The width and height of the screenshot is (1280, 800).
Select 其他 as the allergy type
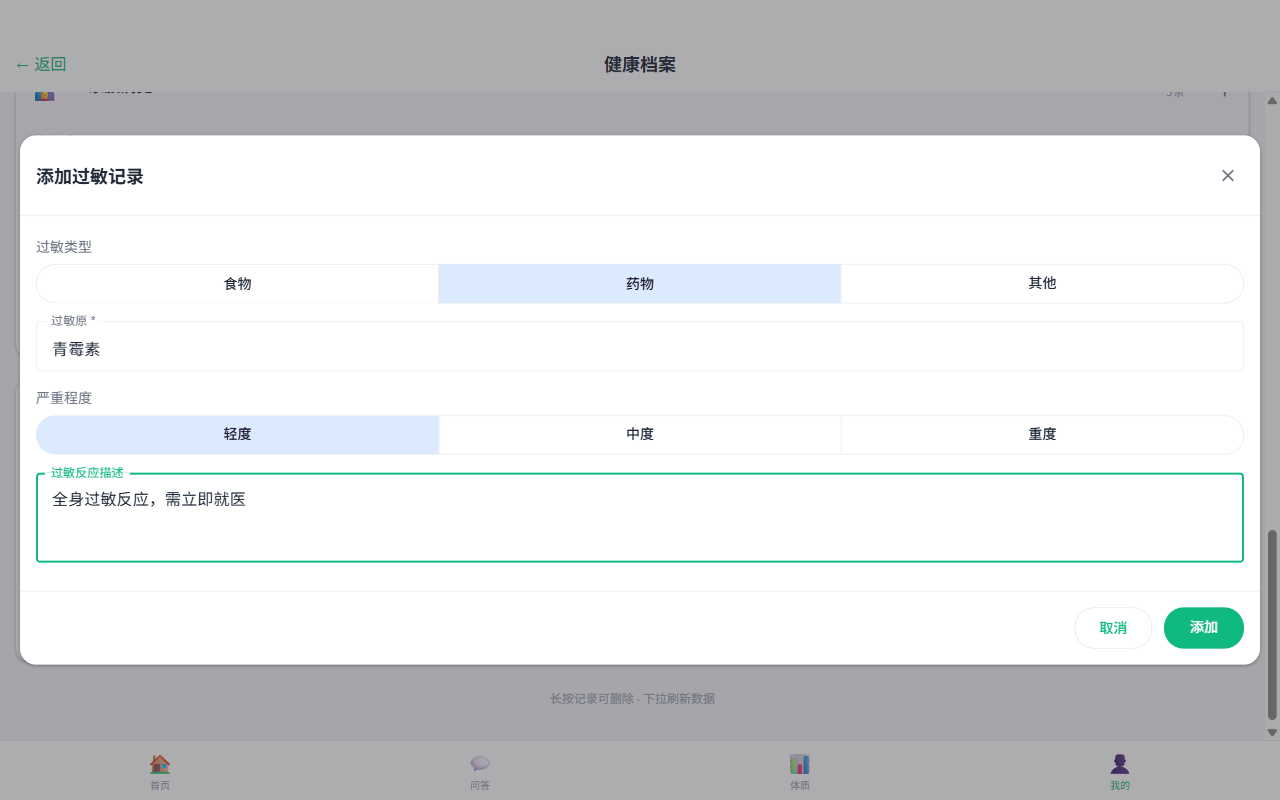(x=1042, y=284)
